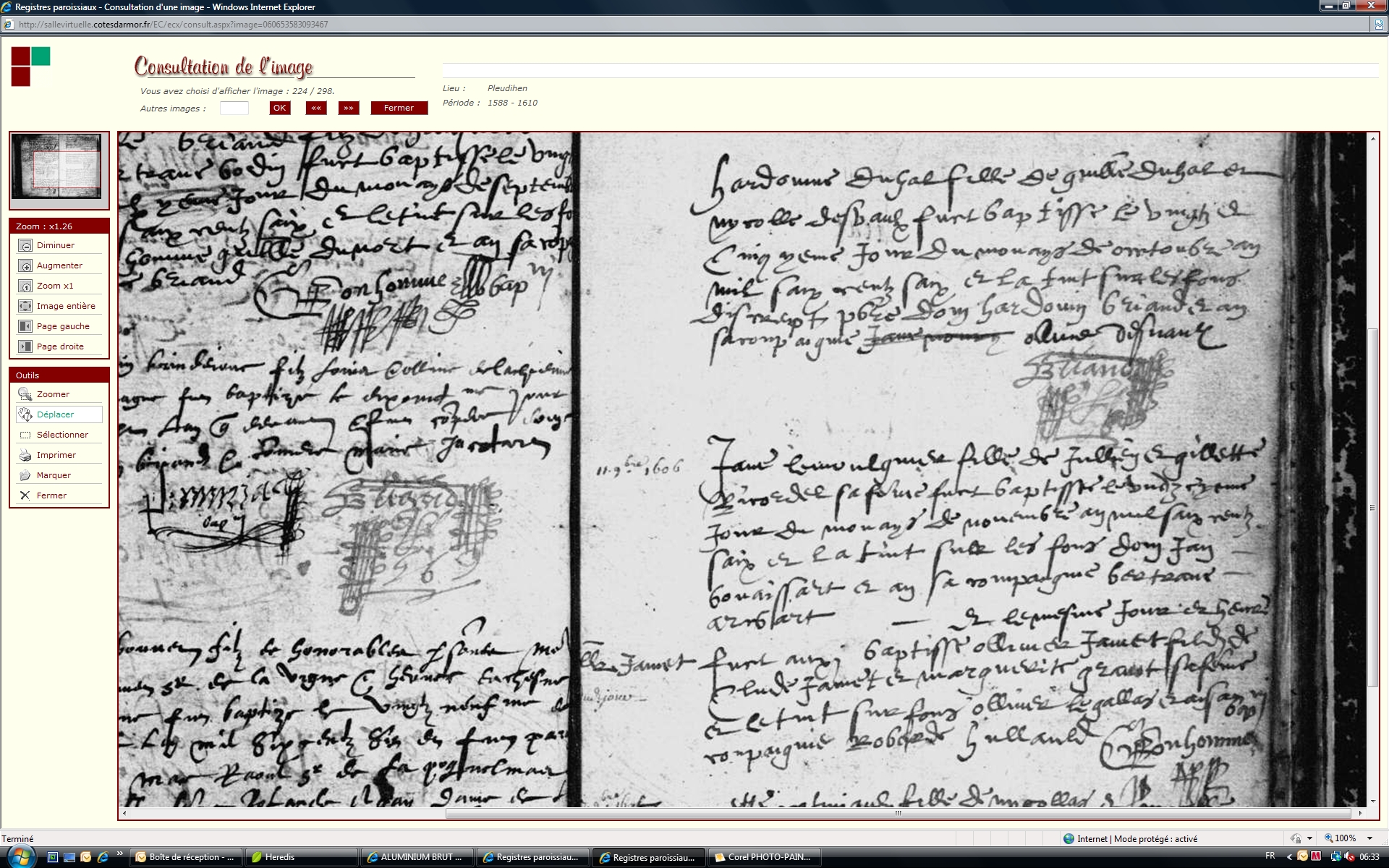The height and width of the screenshot is (868, 1389).
Task: Click the page overview thumbnail
Action: pyautogui.click(x=57, y=166)
